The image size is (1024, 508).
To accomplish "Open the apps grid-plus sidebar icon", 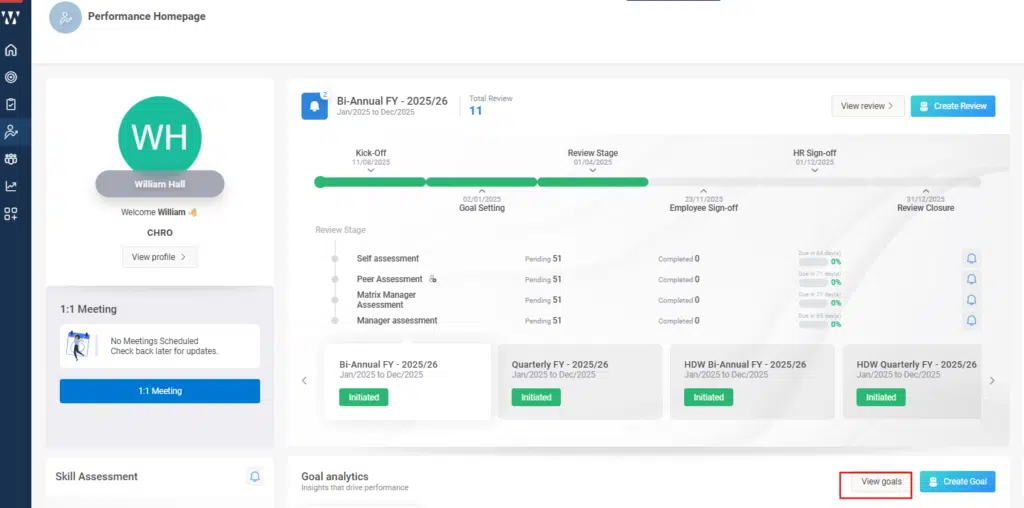I will pos(10,214).
